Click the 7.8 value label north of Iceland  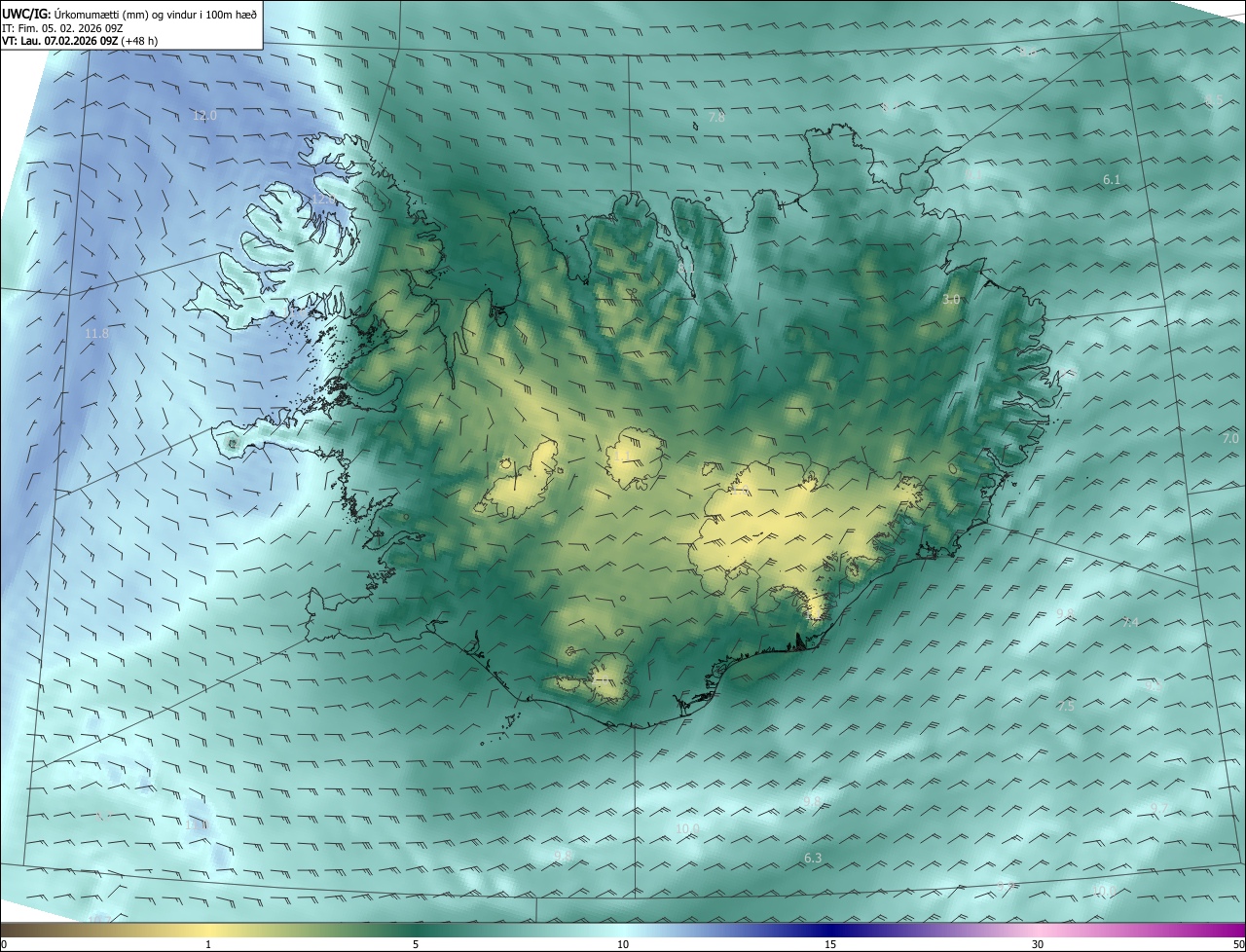point(716,117)
